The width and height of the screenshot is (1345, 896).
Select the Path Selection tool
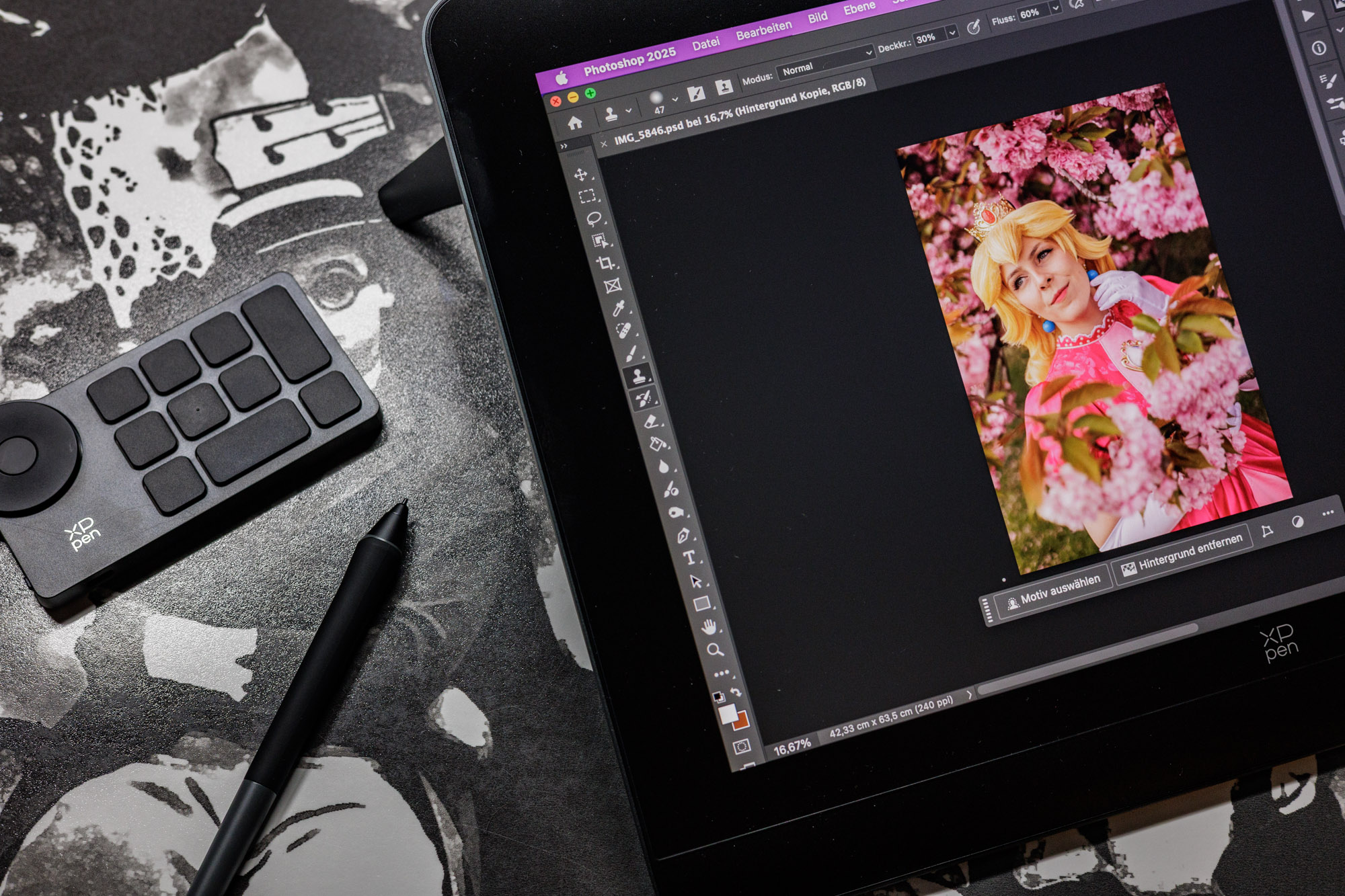pos(696,581)
